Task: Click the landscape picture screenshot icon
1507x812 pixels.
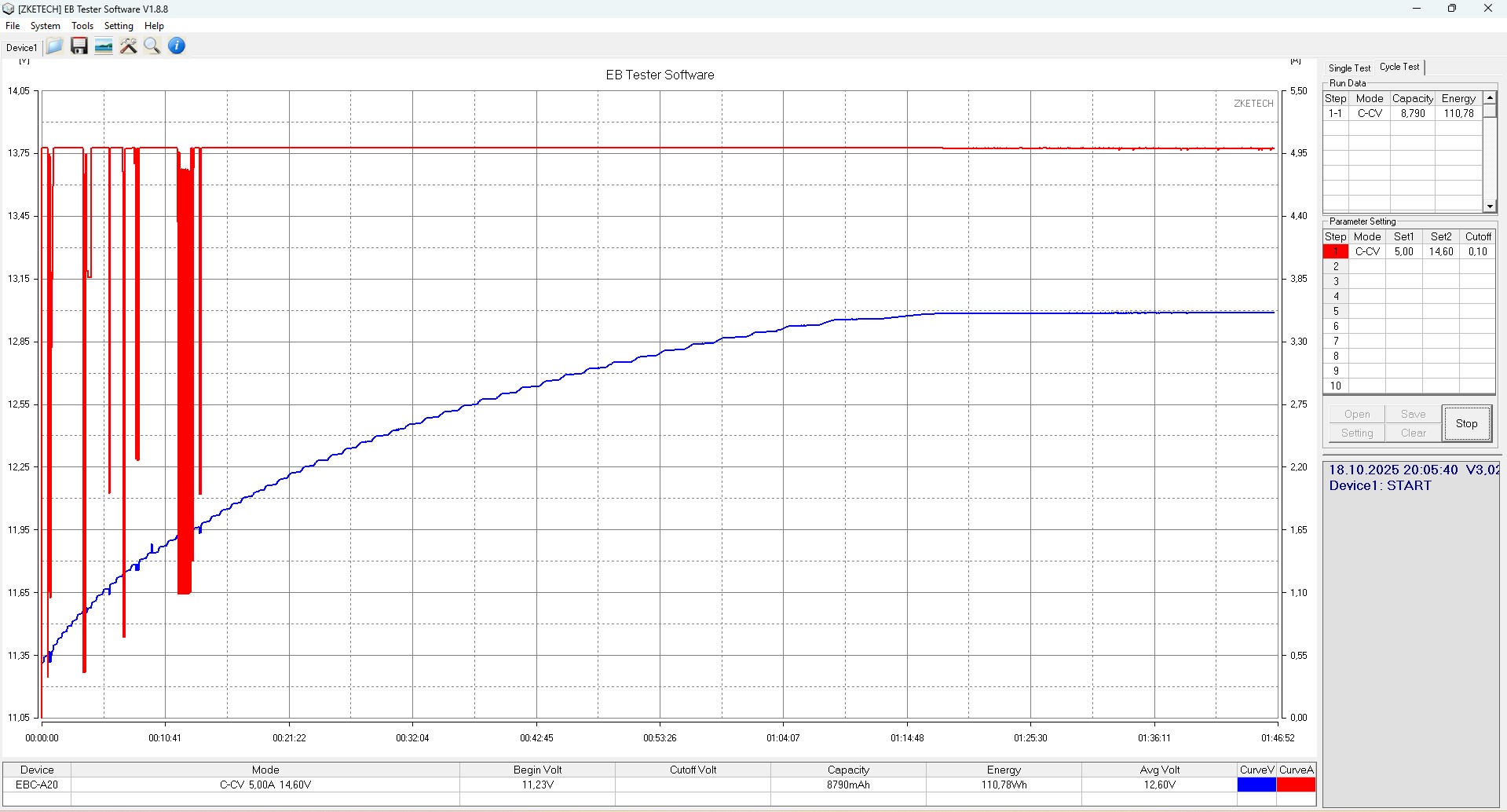Action: pyautogui.click(x=104, y=46)
